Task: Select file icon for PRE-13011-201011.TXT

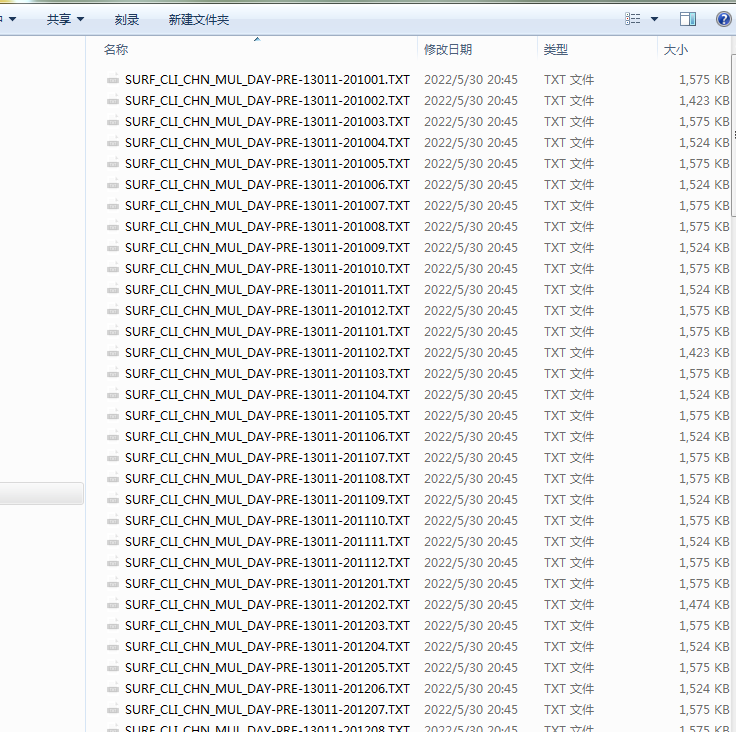Action: click(x=113, y=290)
